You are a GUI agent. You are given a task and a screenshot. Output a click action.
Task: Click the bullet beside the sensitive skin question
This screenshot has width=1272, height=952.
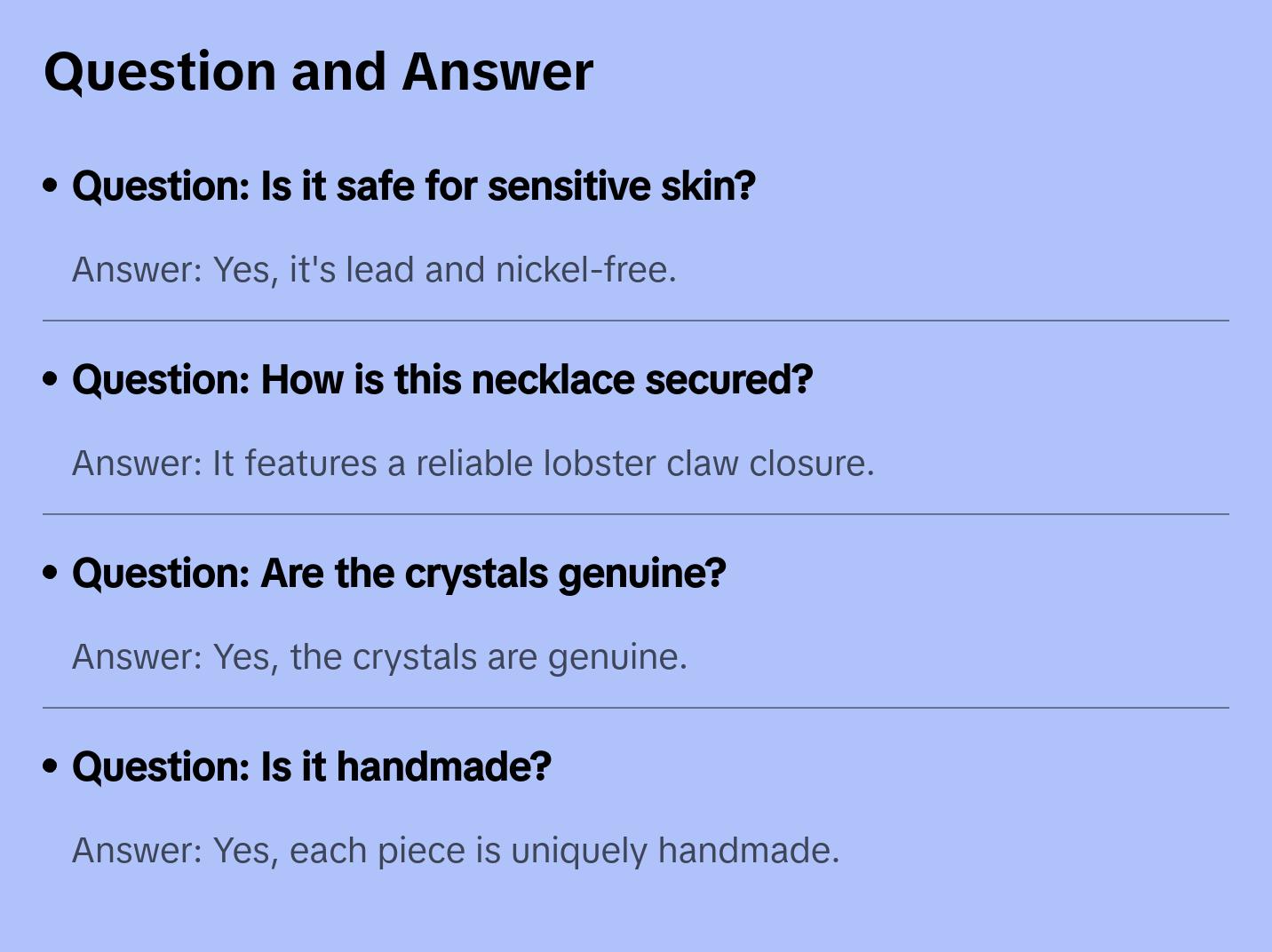pos(51,186)
